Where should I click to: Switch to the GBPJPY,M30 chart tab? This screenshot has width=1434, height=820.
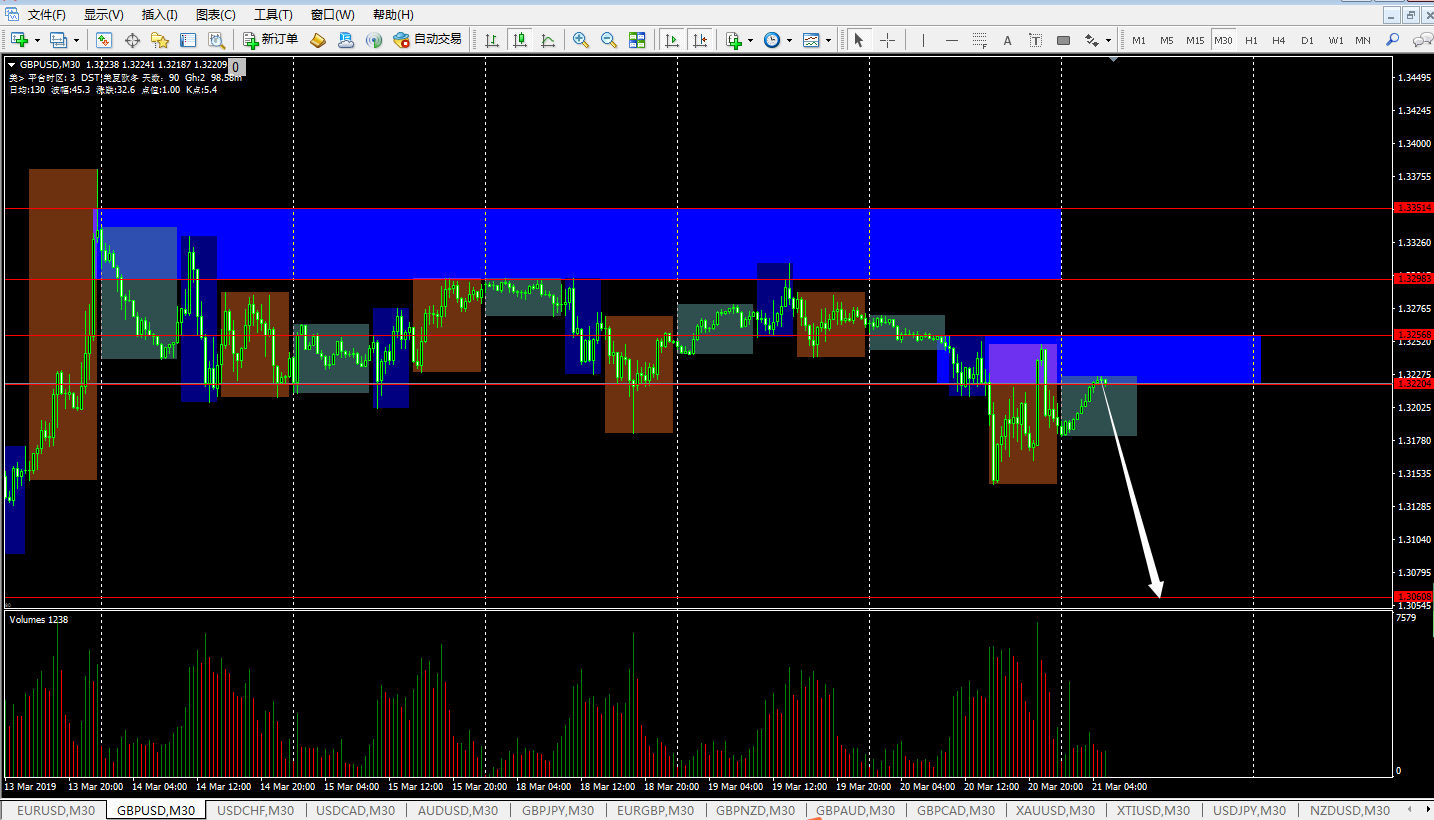[558, 810]
